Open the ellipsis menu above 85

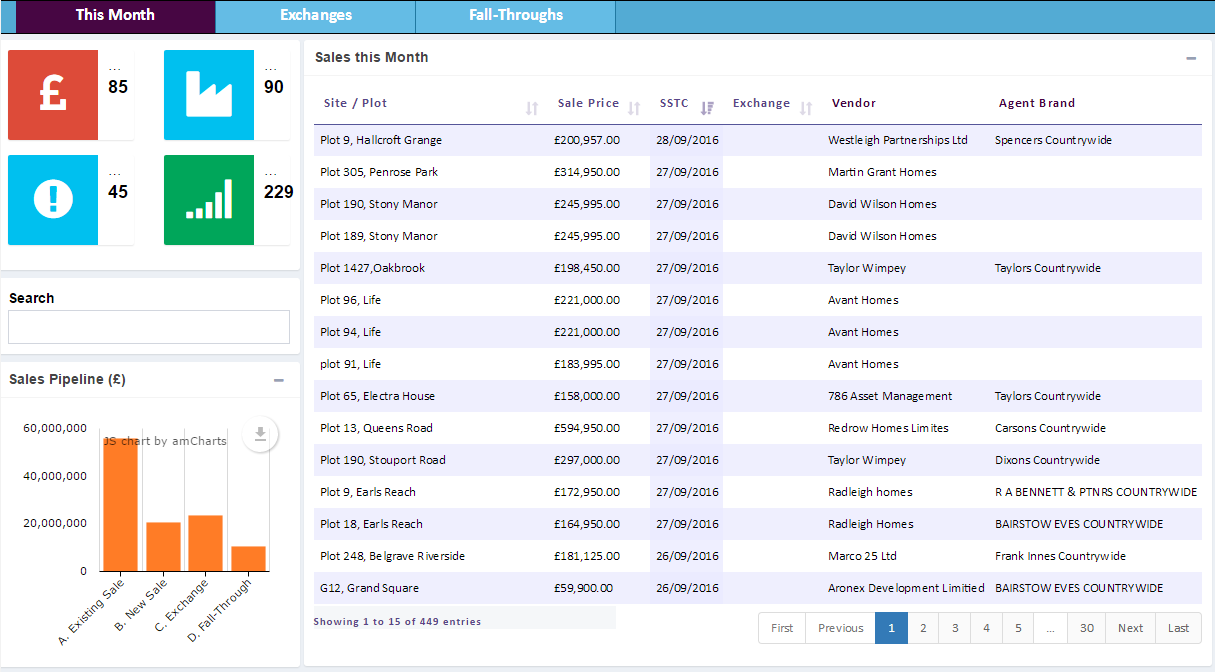click(x=115, y=69)
